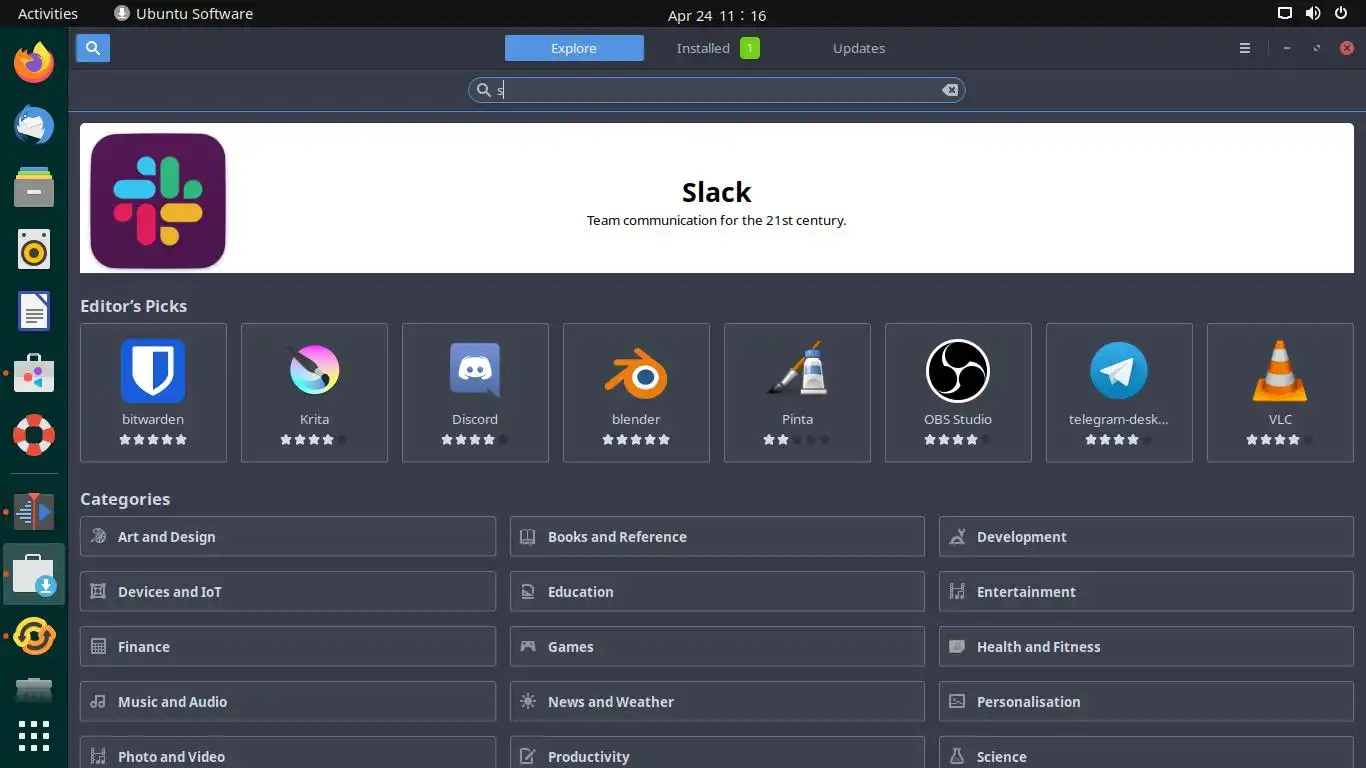Open the Health and Fitness category
The width and height of the screenshot is (1366, 768).
pyautogui.click(x=1146, y=646)
